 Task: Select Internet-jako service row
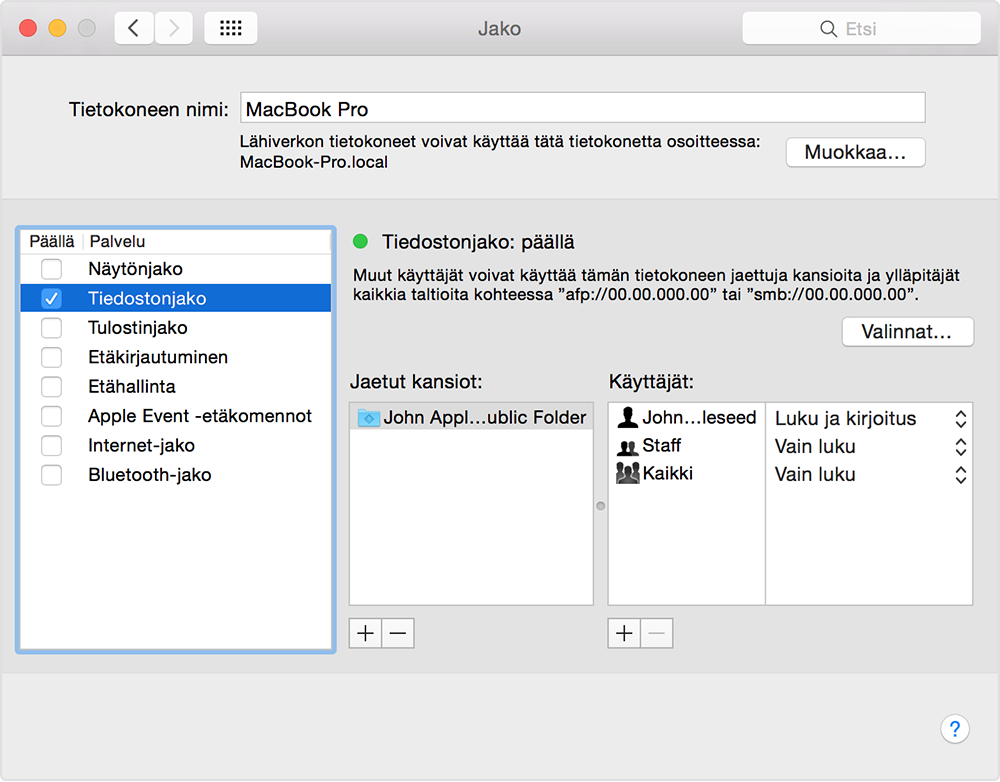coord(176,445)
